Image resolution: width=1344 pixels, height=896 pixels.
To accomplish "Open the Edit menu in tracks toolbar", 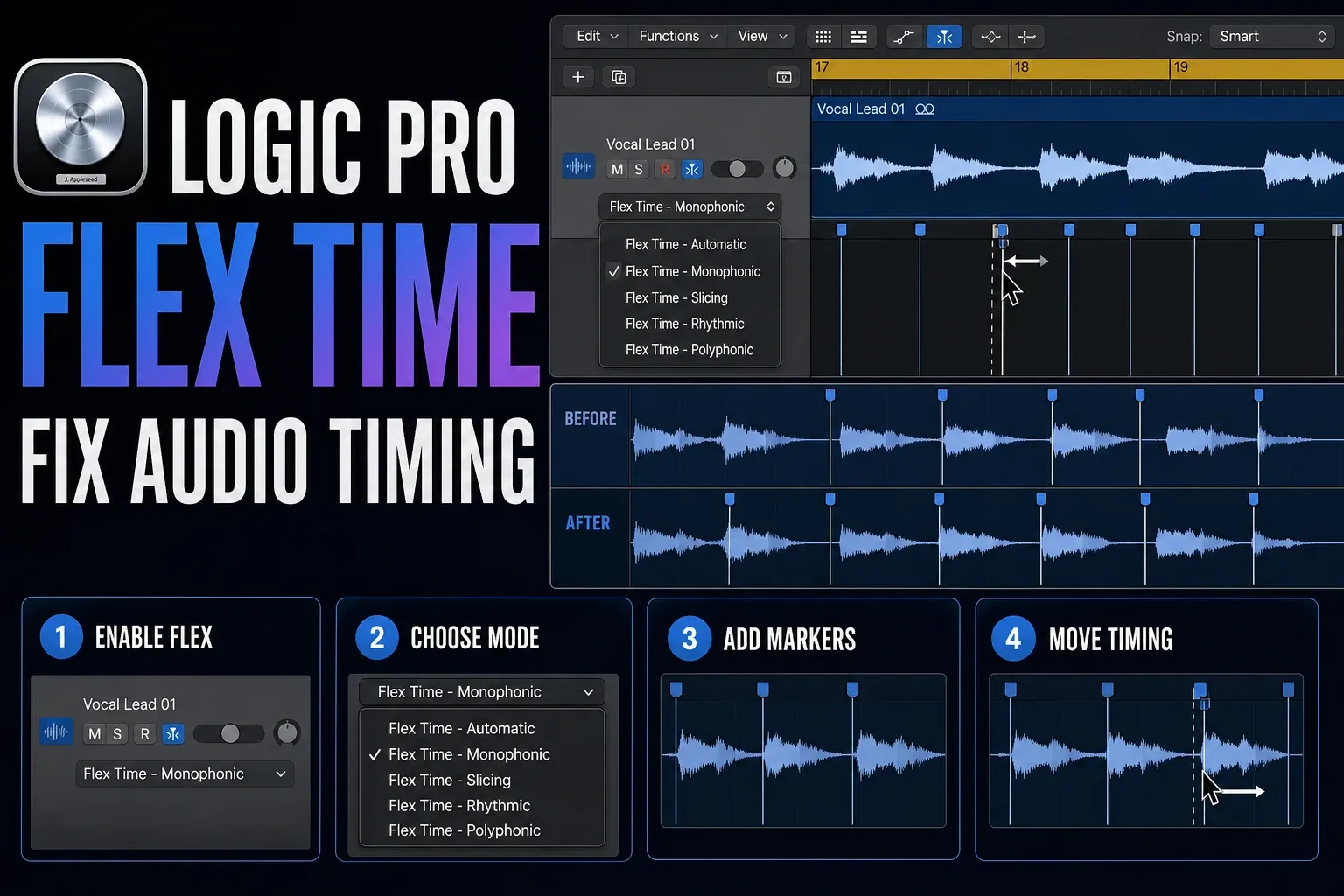I will [x=597, y=36].
